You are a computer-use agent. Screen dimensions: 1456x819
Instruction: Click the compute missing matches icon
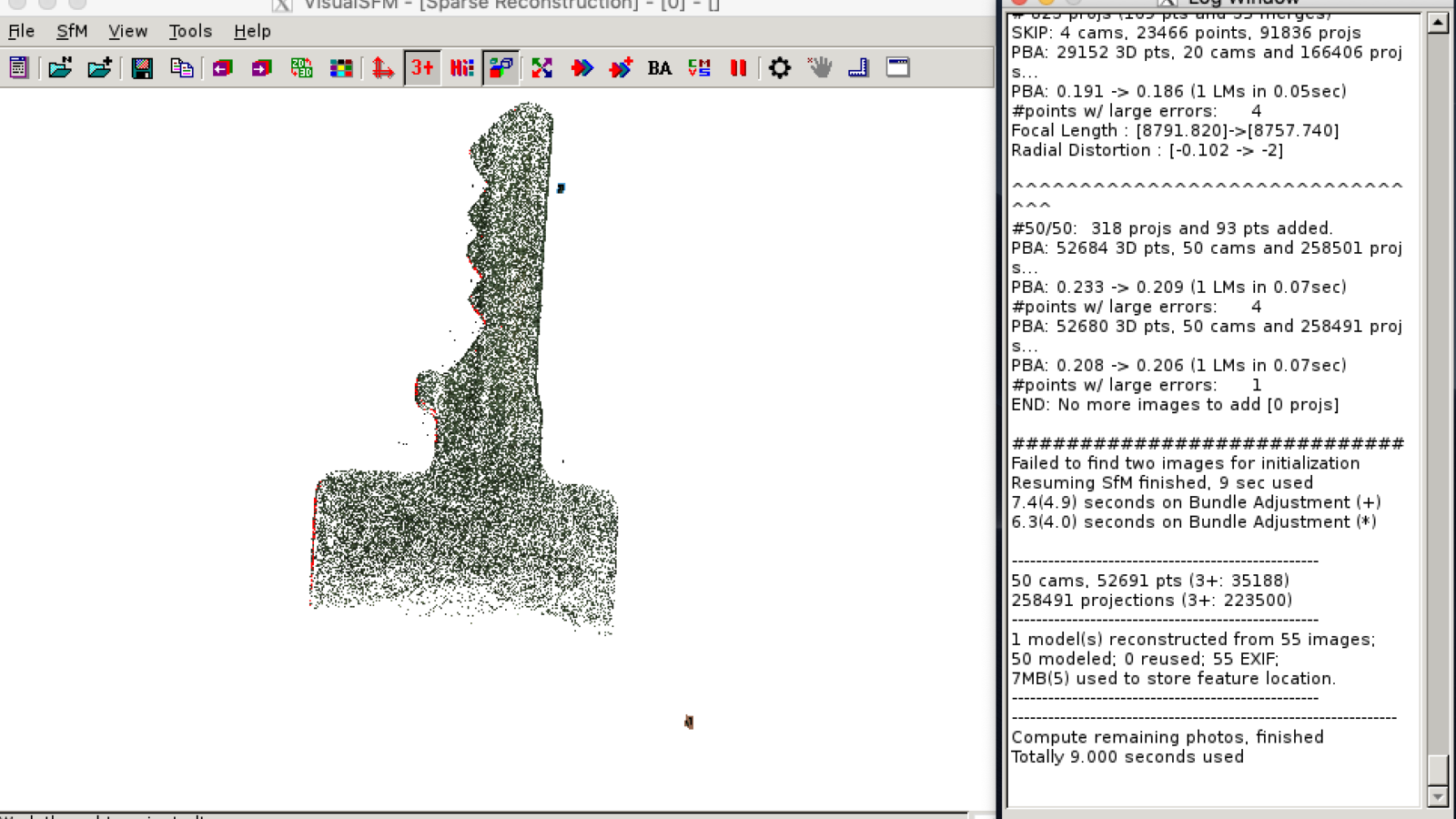(541, 67)
